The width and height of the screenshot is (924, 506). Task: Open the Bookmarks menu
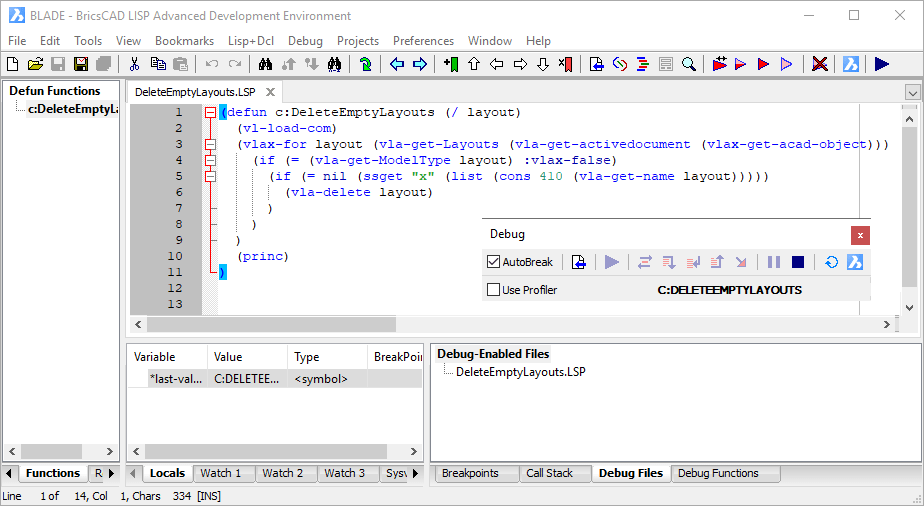point(184,41)
